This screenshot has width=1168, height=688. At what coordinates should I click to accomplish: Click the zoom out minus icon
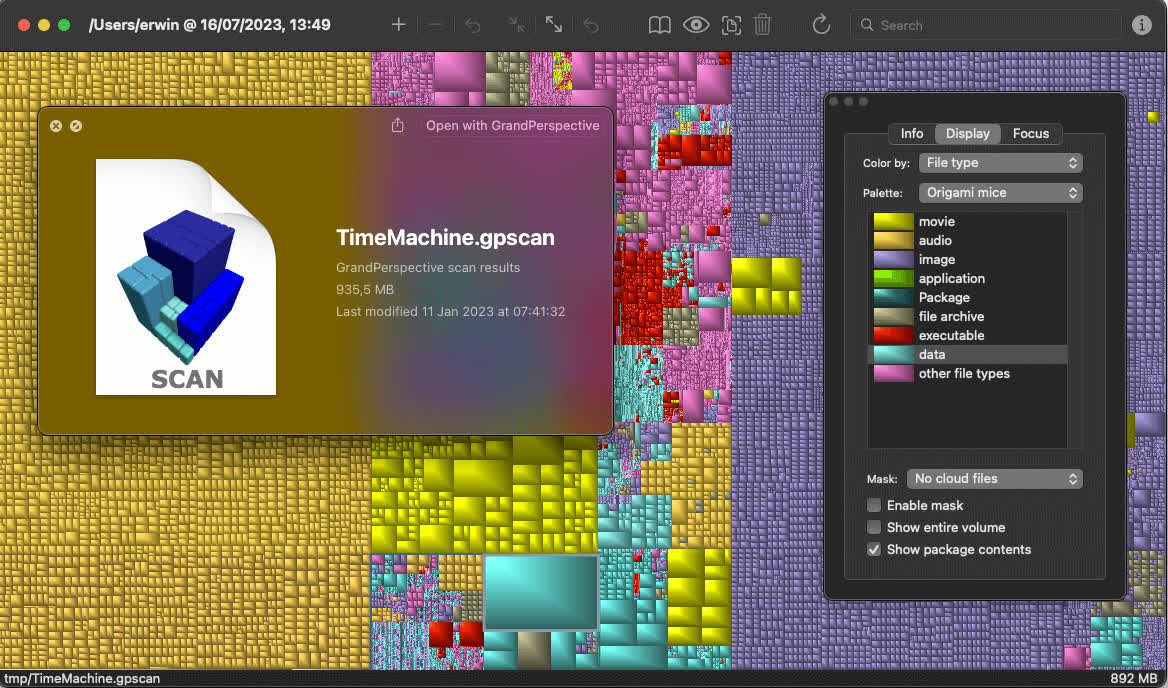(x=436, y=25)
